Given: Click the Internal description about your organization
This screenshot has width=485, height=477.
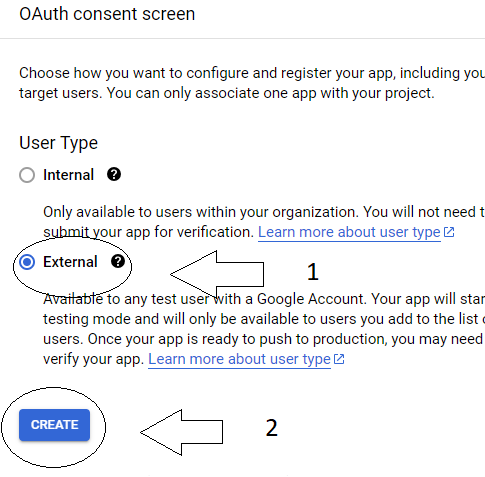Looking at the screenshot, I should (x=264, y=222).
